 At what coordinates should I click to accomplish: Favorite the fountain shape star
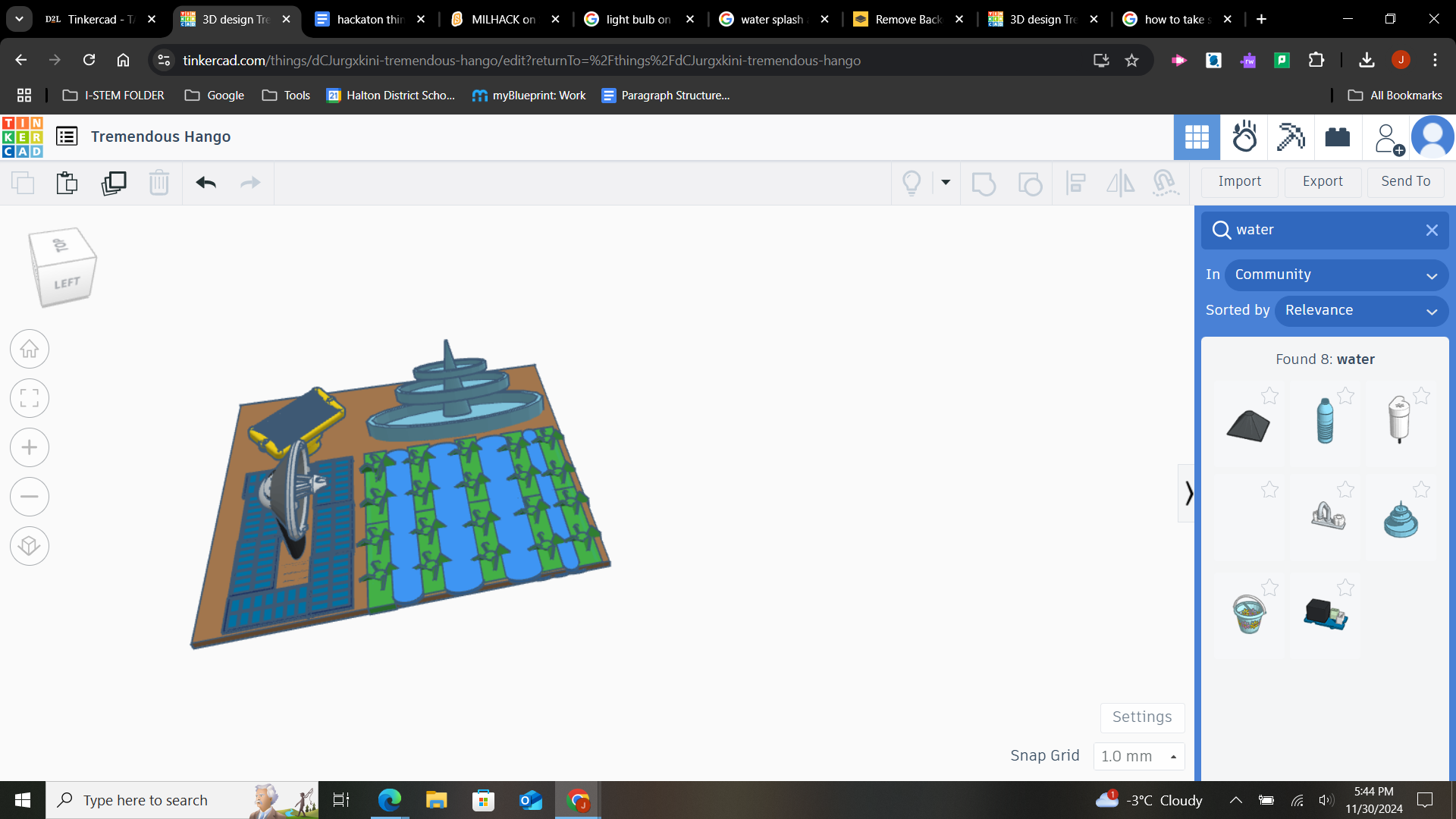click(x=1422, y=490)
